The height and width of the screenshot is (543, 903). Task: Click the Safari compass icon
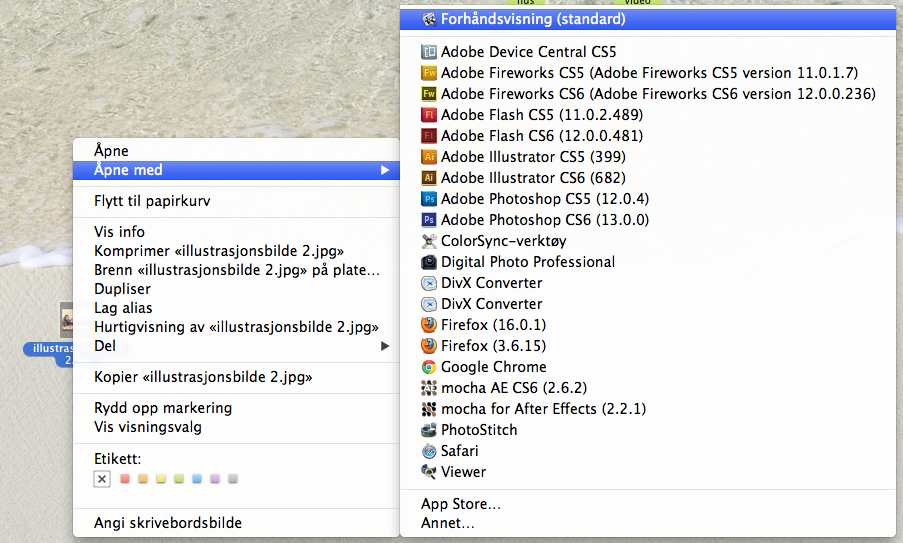(x=429, y=451)
